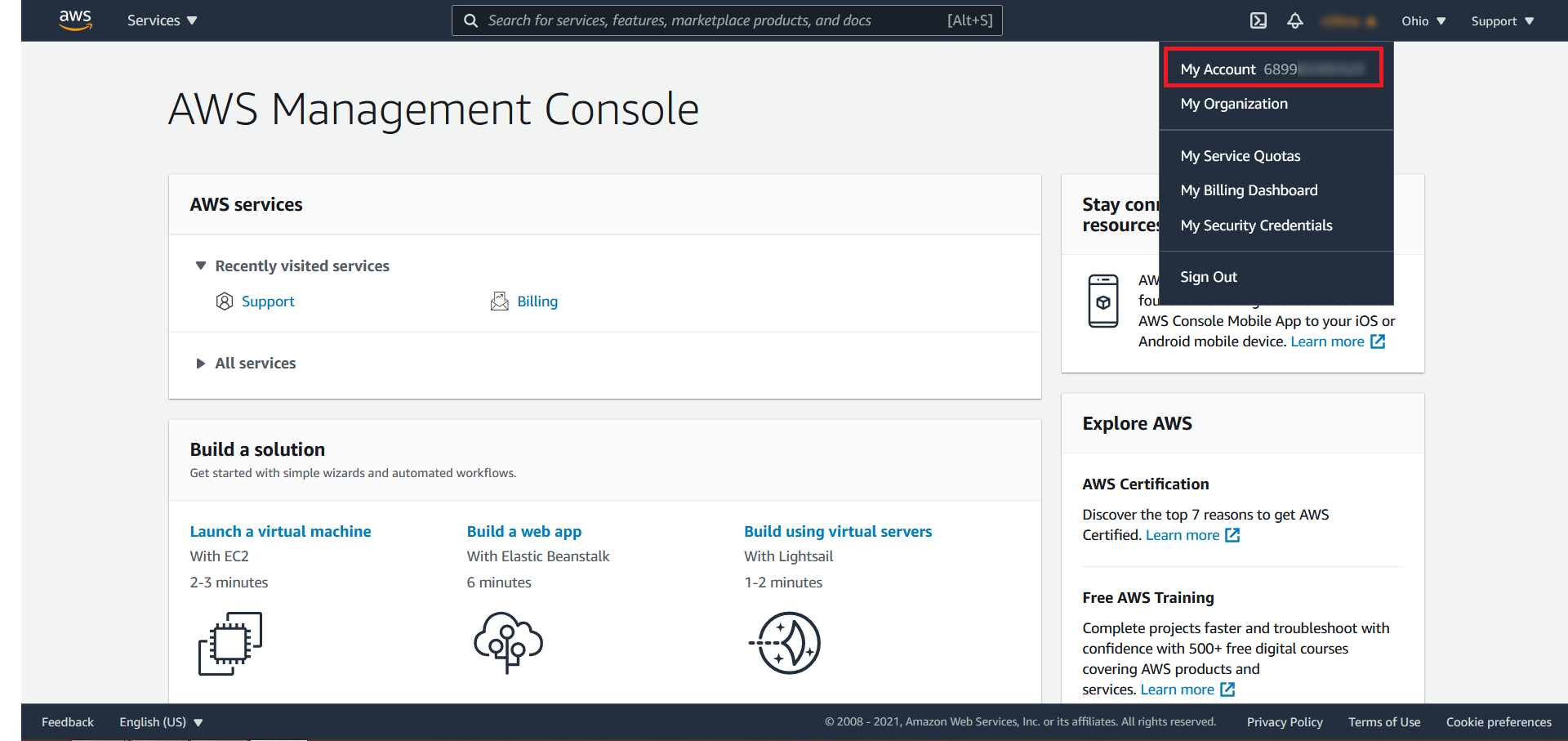Open the Terms of Use link
This screenshot has width=1568, height=741.
tap(1384, 722)
